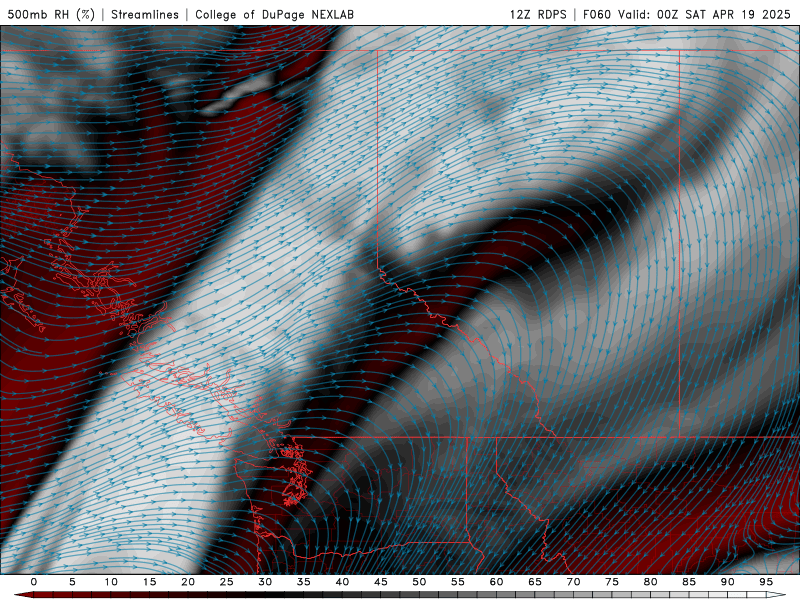Select the '30' value on the colorbar scale
Screen dimensions: 800x600
[x=265, y=582]
